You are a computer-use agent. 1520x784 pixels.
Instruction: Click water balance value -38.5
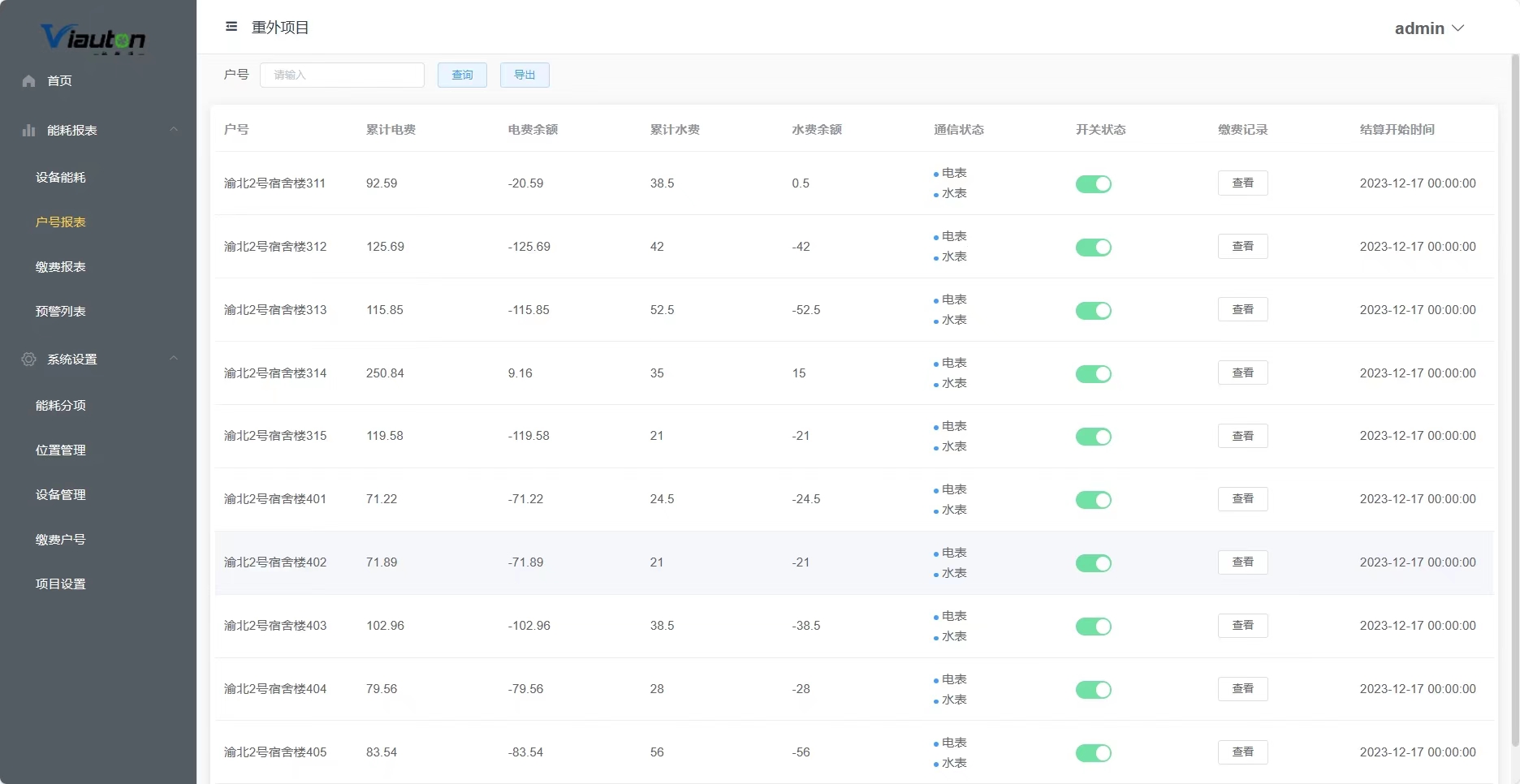[x=806, y=626]
